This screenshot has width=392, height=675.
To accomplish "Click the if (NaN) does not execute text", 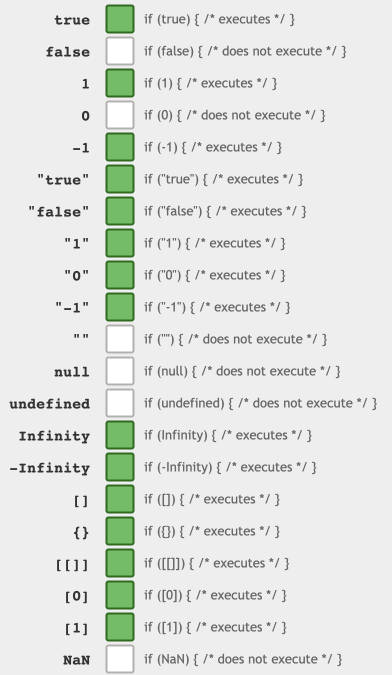I will [243, 659].
